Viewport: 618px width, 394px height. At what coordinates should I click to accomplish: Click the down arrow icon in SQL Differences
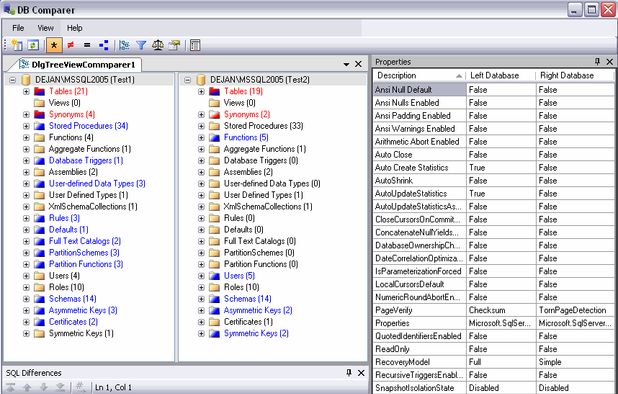click(44, 387)
